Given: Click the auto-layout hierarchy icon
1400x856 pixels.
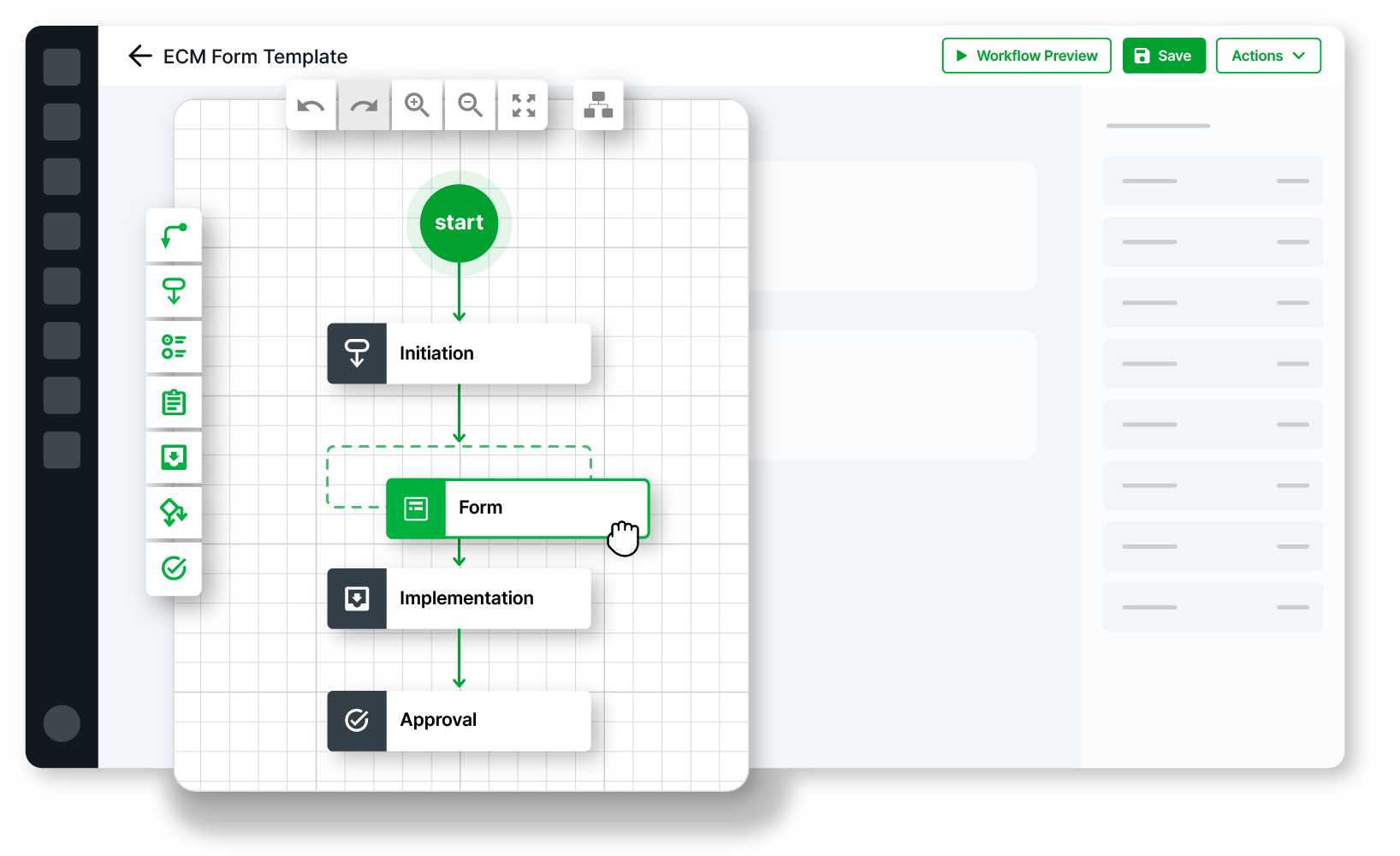Looking at the screenshot, I should click(598, 104).
